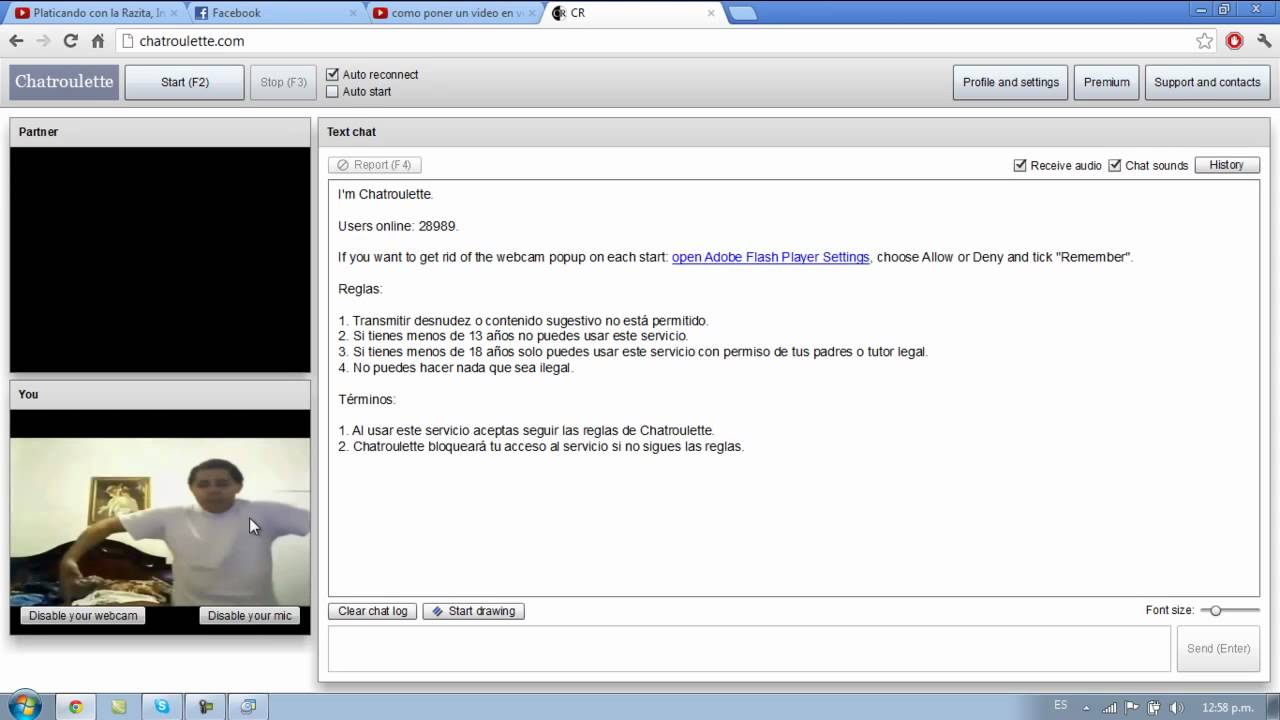
Task: Switch to the 'Platicando con la Razita' YouTube tab
Action: 94,13
